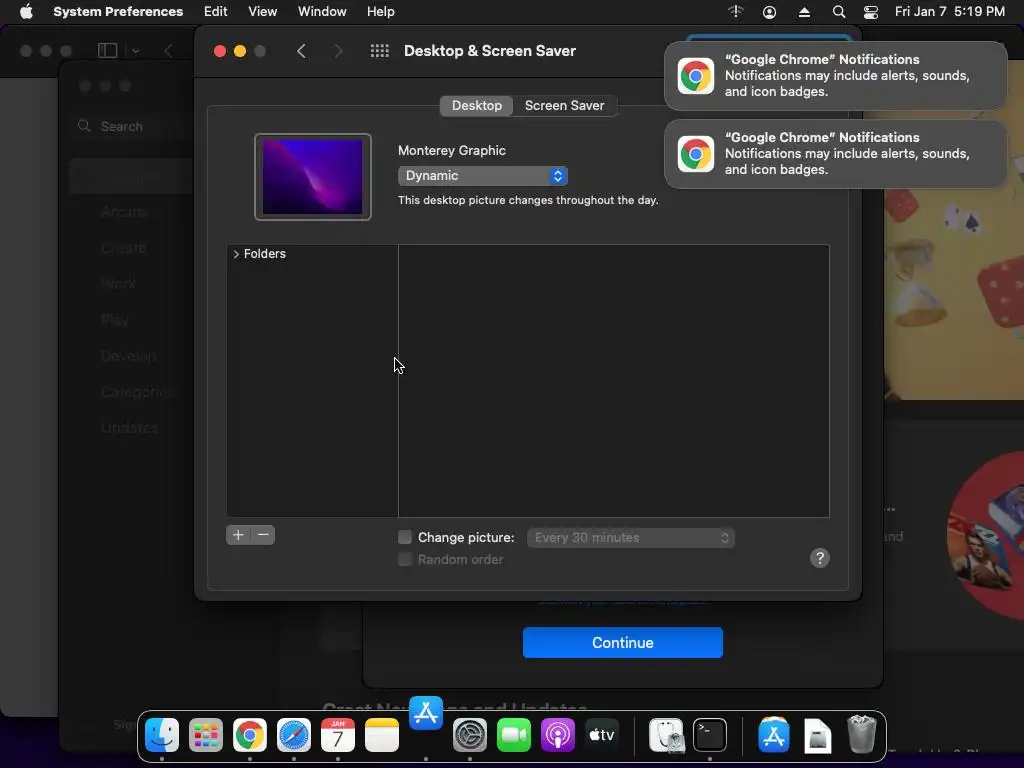Viewport: 1024px width, 768px height.
Task: Select Create in the App Store sidebar
Action: coord(123,248)
